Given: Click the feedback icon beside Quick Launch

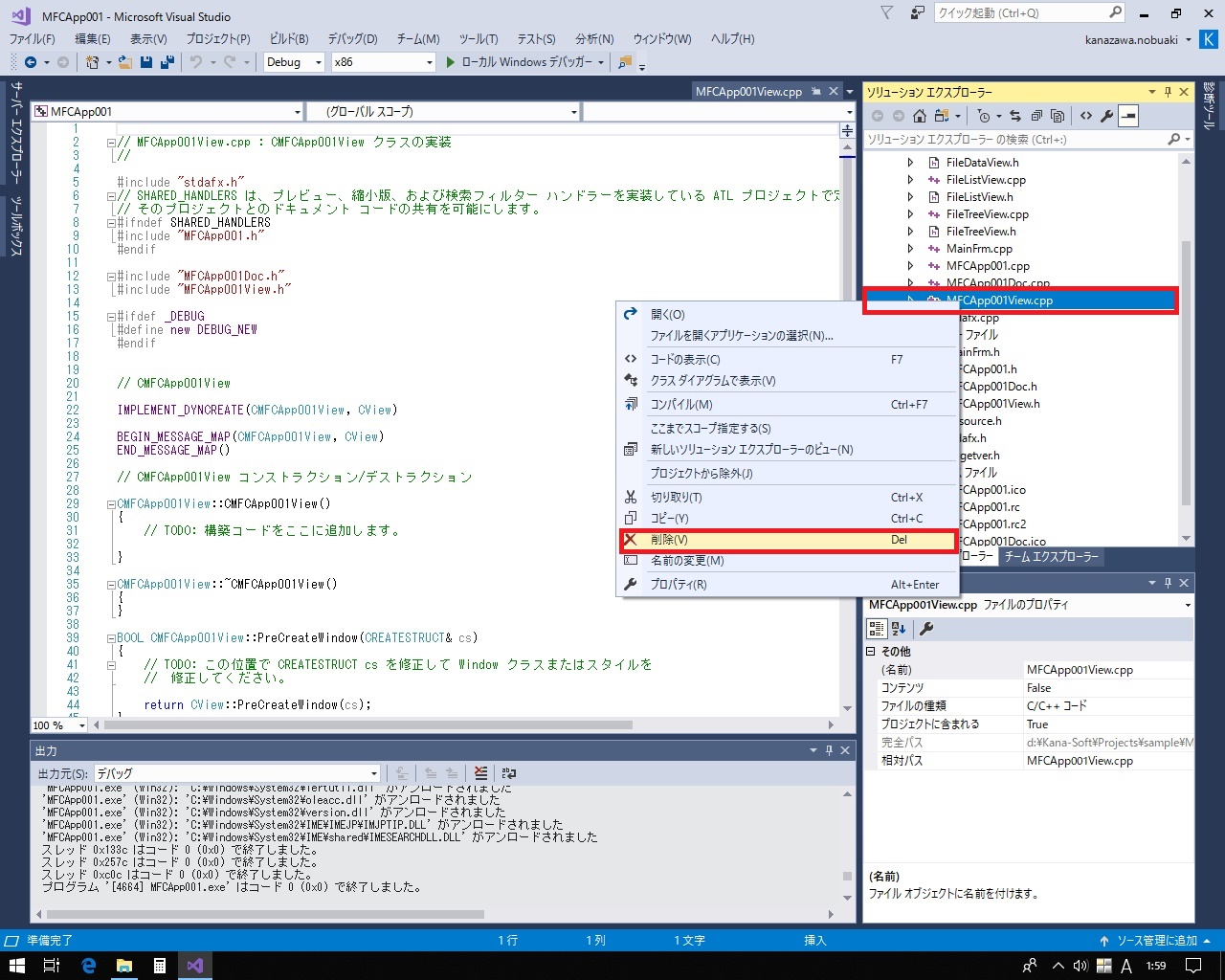Looking at the screenshot, I should tap(918, 13).
